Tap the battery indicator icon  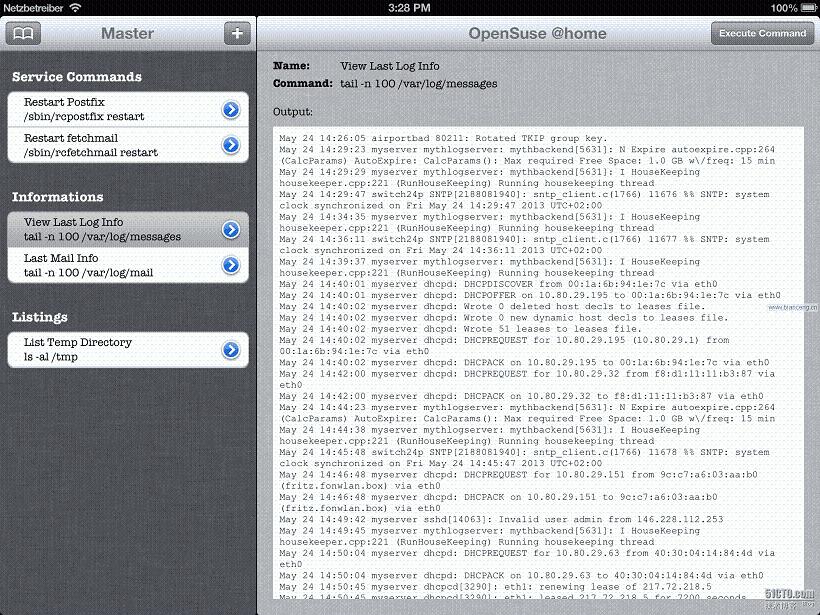click(x=809, y=8)
